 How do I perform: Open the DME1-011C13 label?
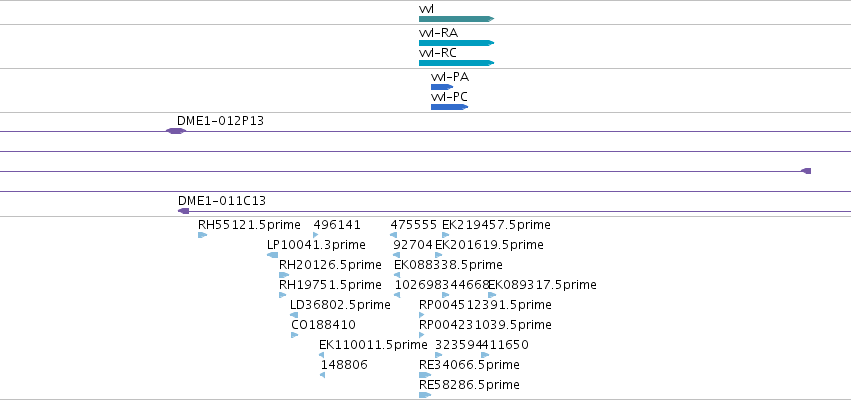tap(222, 201)
